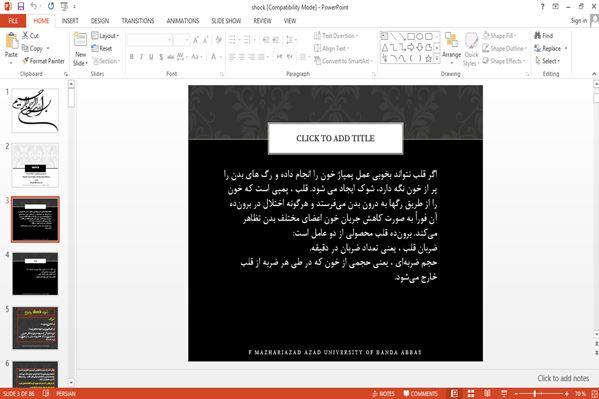Select the rectangle shape in Drawing gallery
The width and height of the screenshot is (599, 399).
(411, 37)
